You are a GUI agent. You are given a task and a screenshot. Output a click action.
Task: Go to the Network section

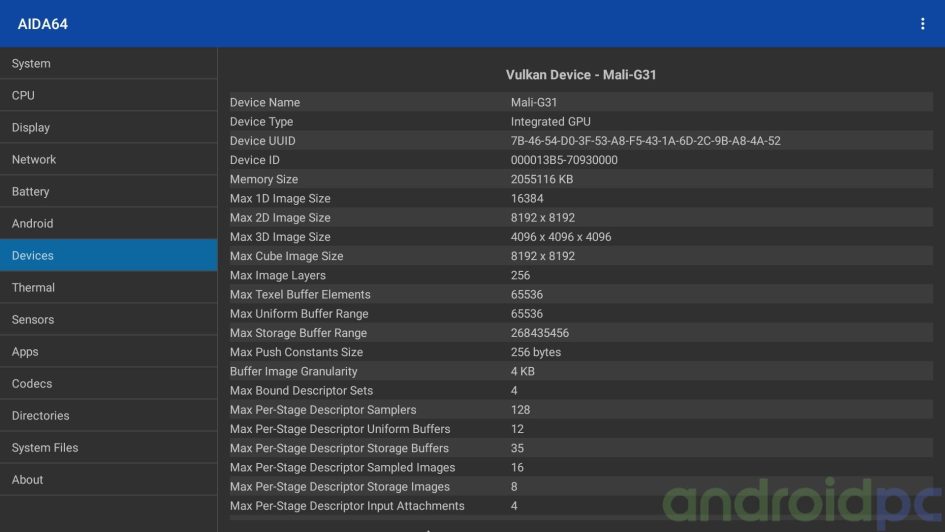pyautogui.click(x=108, y=159)
